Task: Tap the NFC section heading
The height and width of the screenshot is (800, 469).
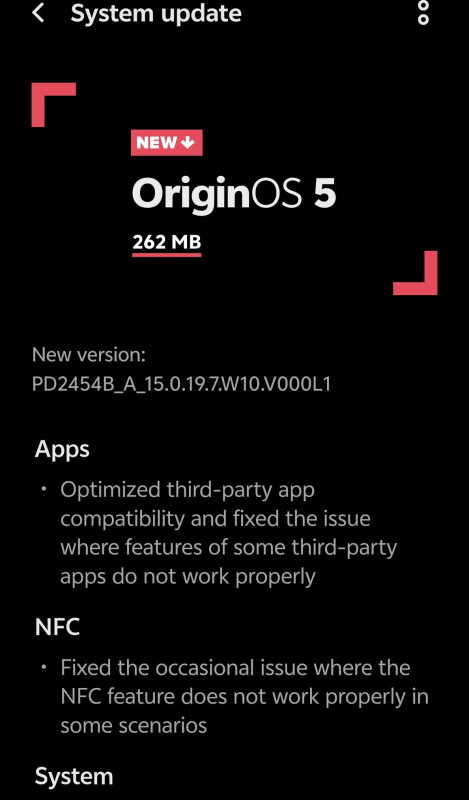Action: coord(57,627)
